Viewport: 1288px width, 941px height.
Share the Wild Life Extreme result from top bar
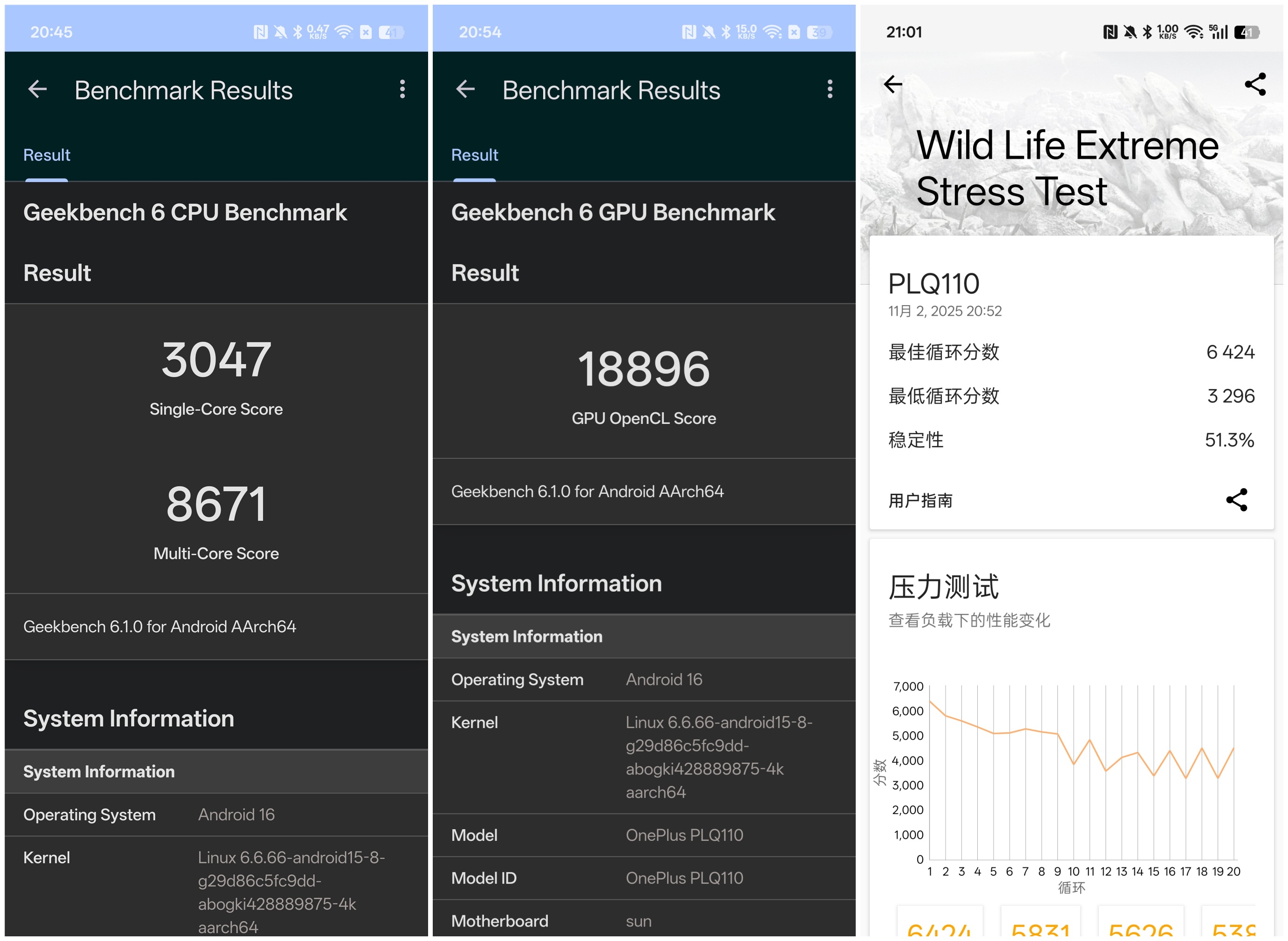1255,84
